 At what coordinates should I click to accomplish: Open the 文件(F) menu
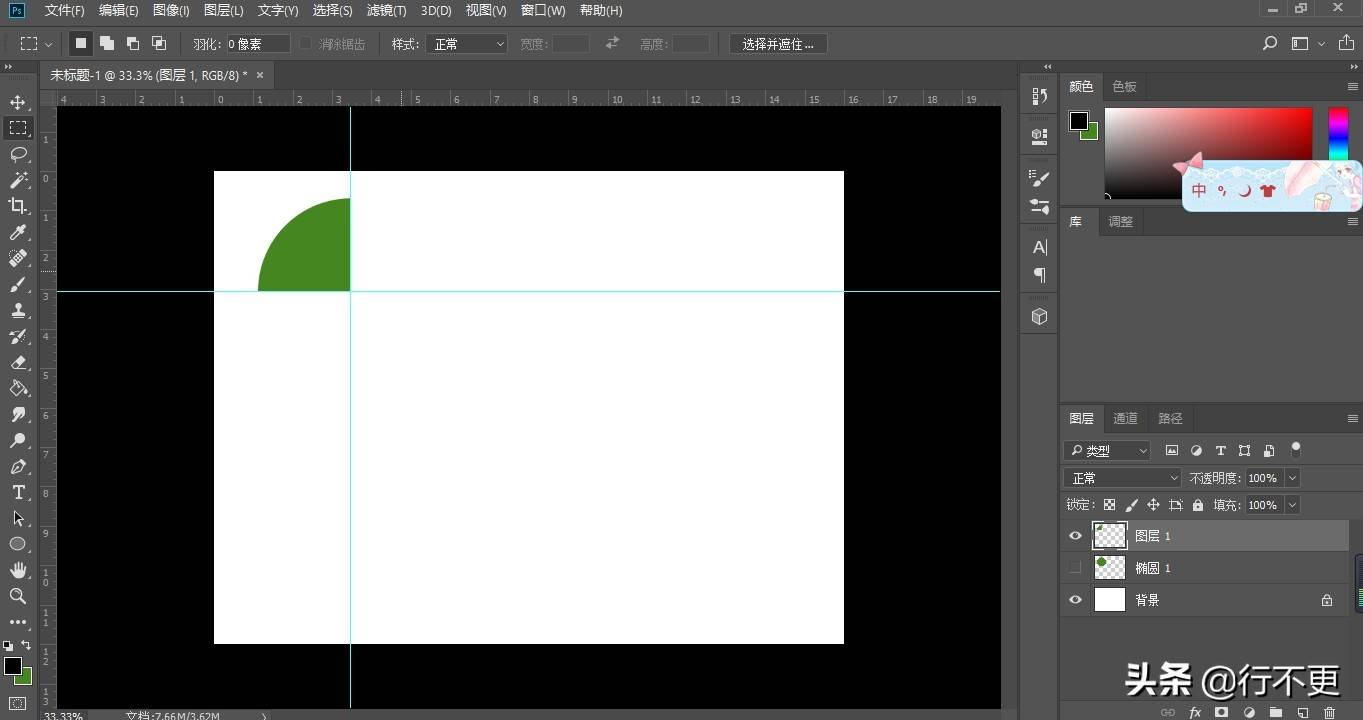pos(65,10)
